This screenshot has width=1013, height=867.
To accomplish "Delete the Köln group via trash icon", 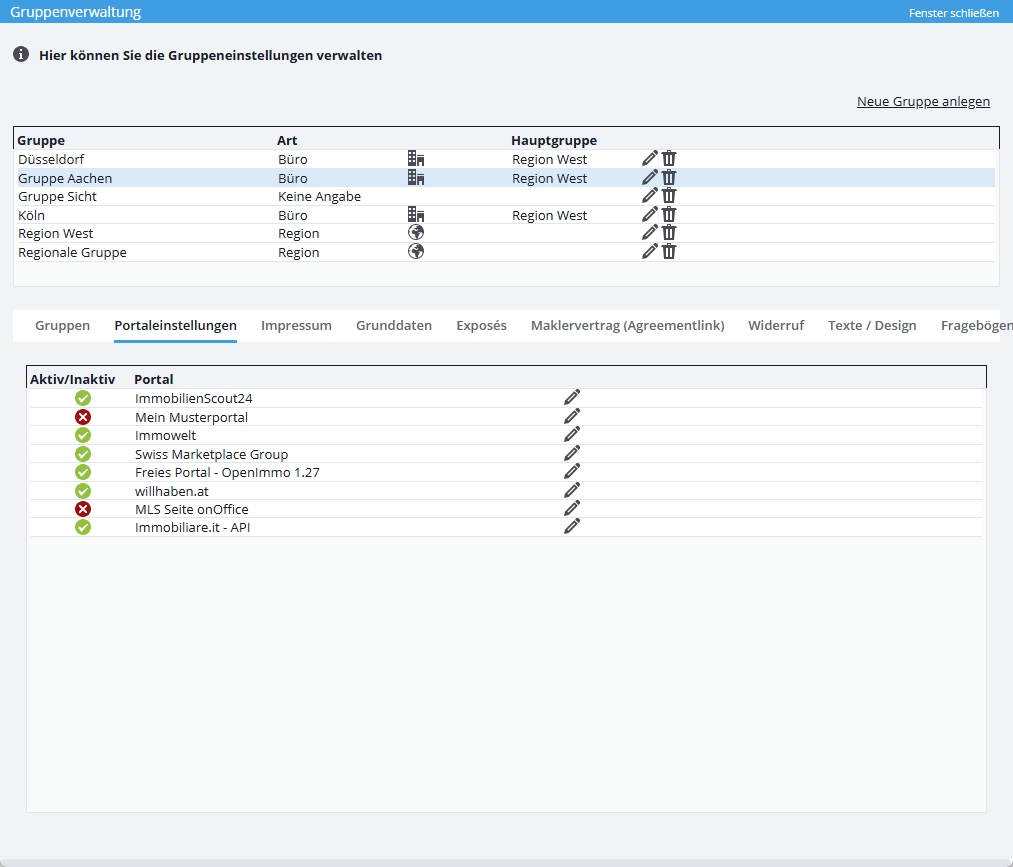I will click(669, 214).
